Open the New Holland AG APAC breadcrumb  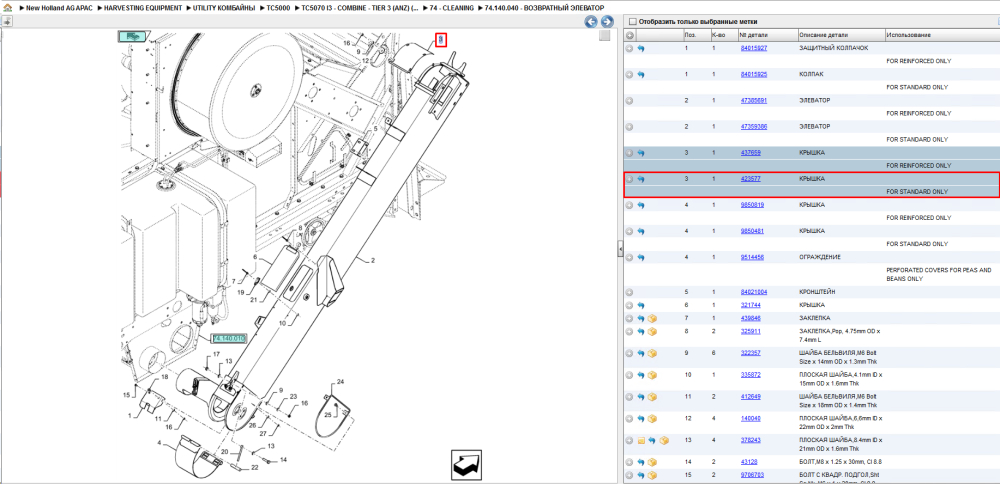(x=57, y=8)
